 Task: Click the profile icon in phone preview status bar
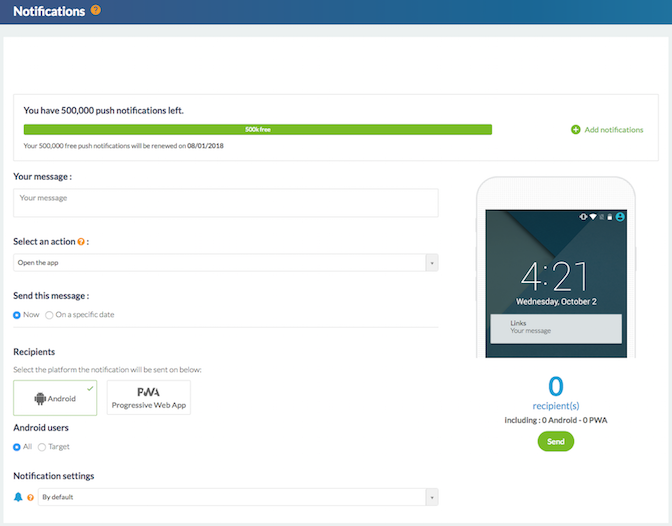(x=620, y=217)
